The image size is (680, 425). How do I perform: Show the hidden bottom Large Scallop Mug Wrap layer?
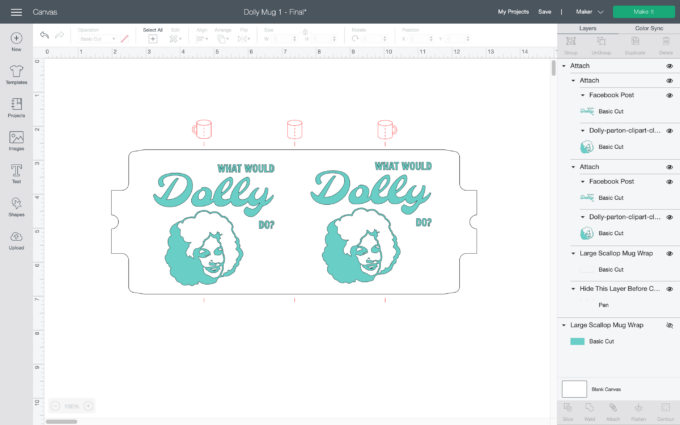click(x=670, y=325)
